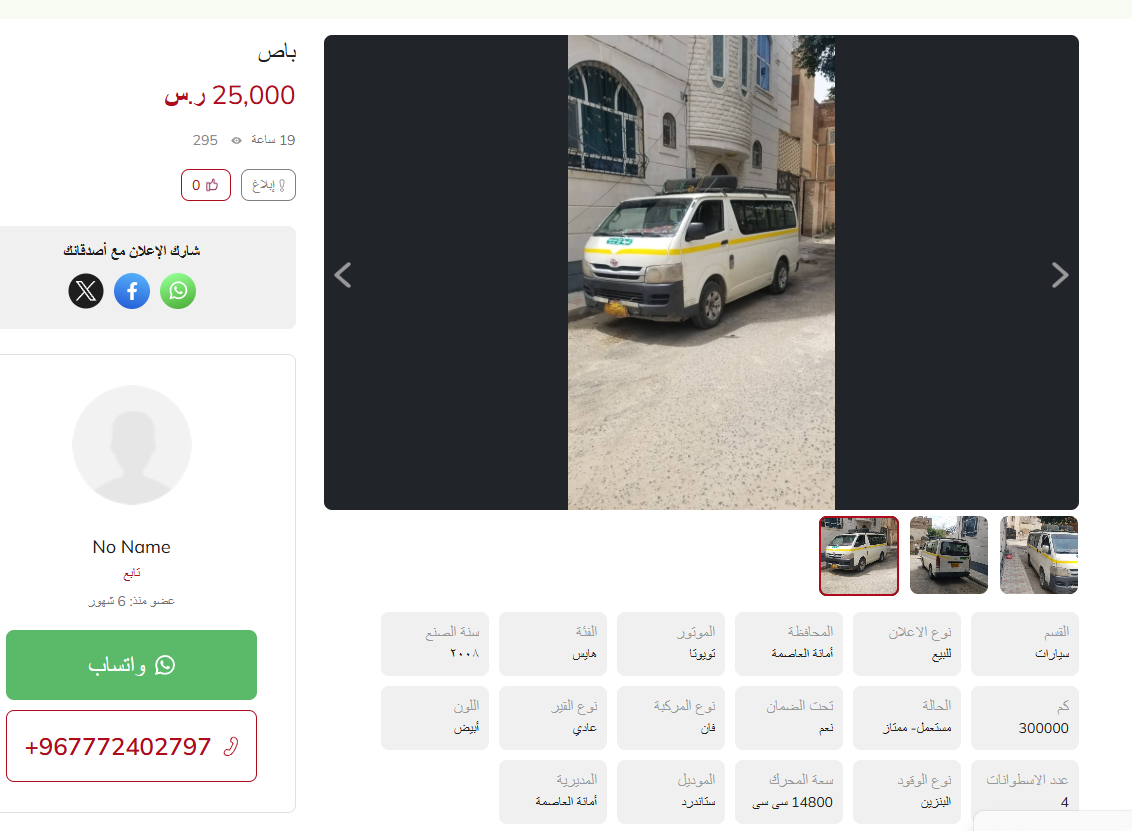Click the الفئة هايس detail tile
The width and height of the screenshot is (1132, 831).
point(553,644)
